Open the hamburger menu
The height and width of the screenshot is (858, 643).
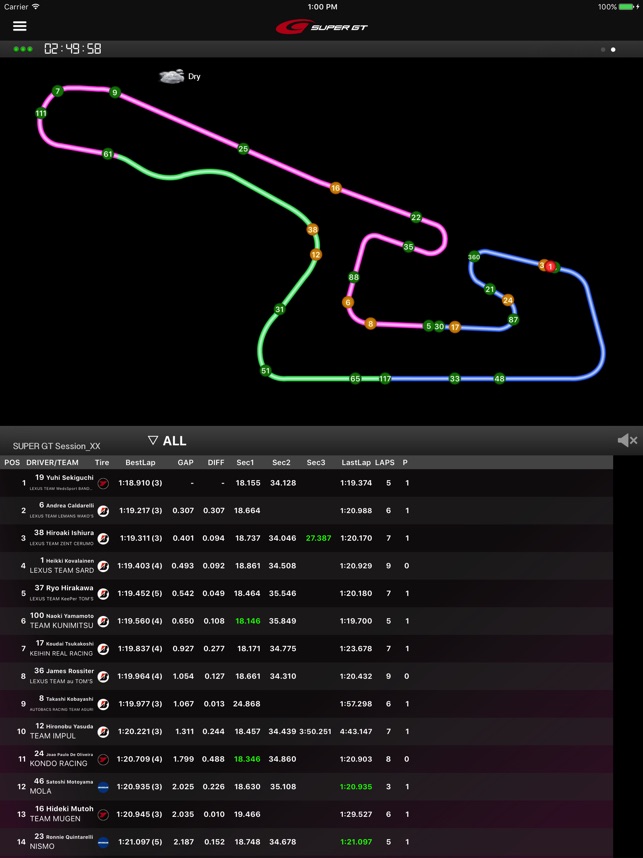click(x=20, y=26)
